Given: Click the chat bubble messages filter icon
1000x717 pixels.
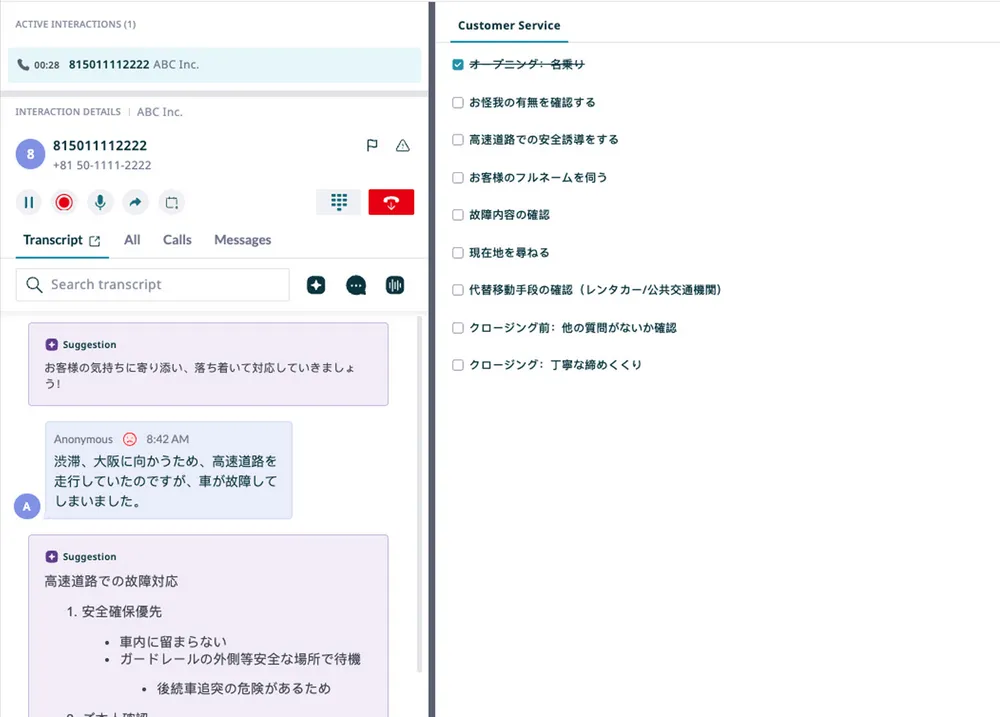Looking at the screenshot, I should 356,285.
